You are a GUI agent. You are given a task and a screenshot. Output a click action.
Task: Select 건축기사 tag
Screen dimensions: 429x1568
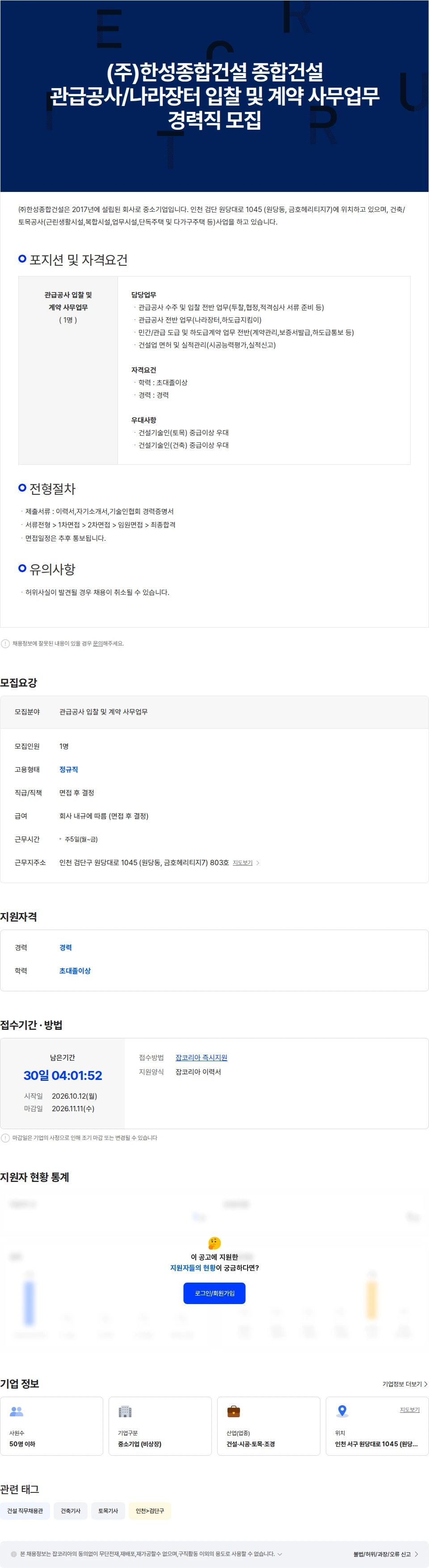(x=71, y=1511)
